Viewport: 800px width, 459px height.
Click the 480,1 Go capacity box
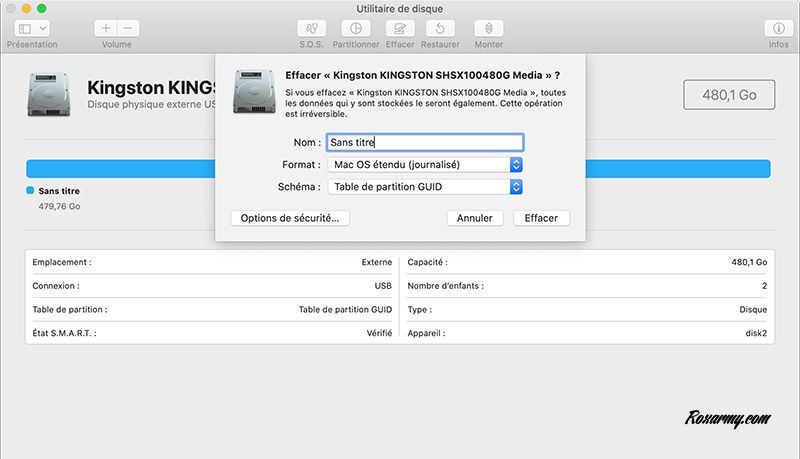(728, 94)
